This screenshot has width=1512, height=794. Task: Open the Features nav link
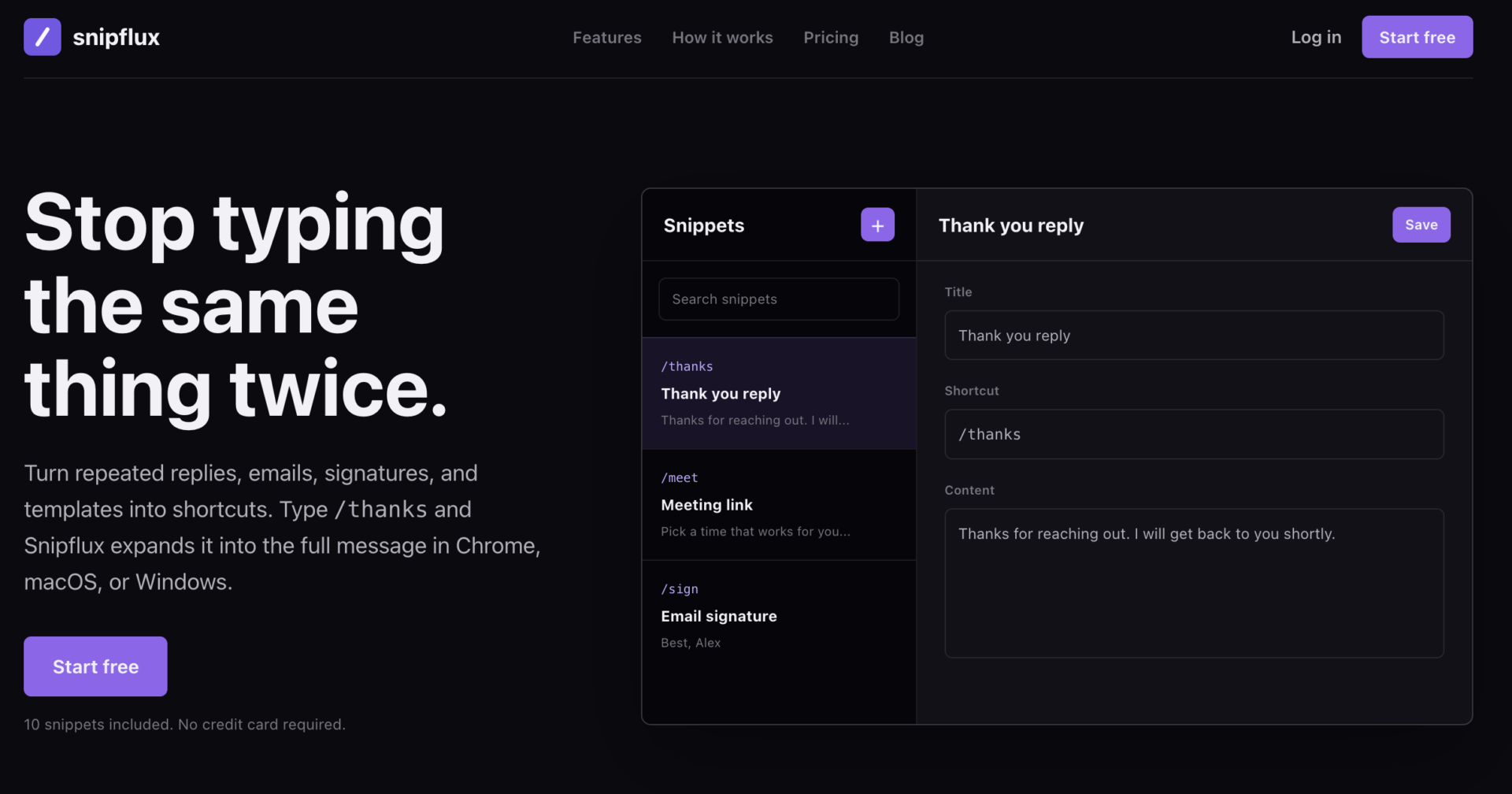607,37
